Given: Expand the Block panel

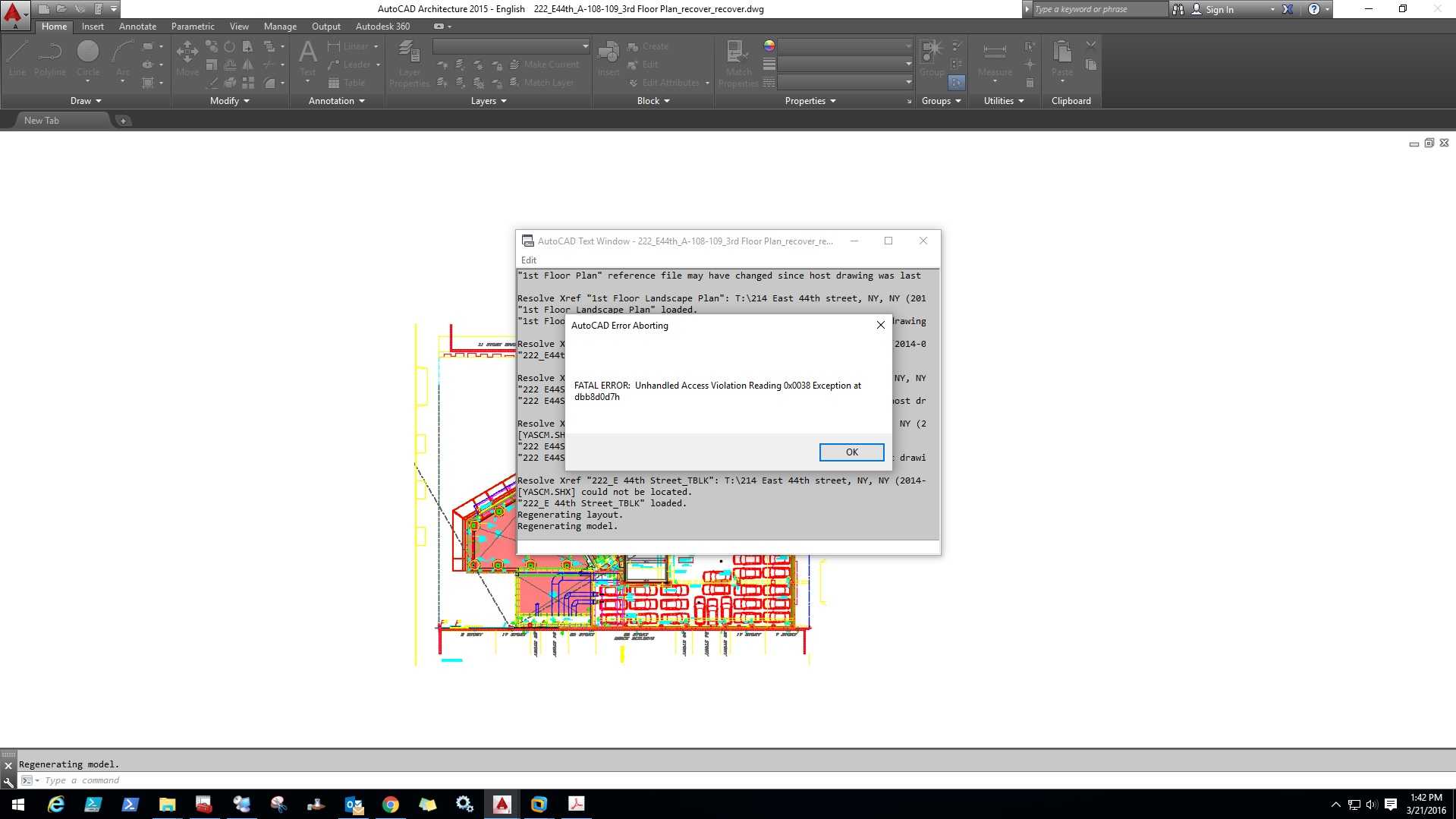Looking at the screenshot, I should pyautogui.click(x=653, y=101).
